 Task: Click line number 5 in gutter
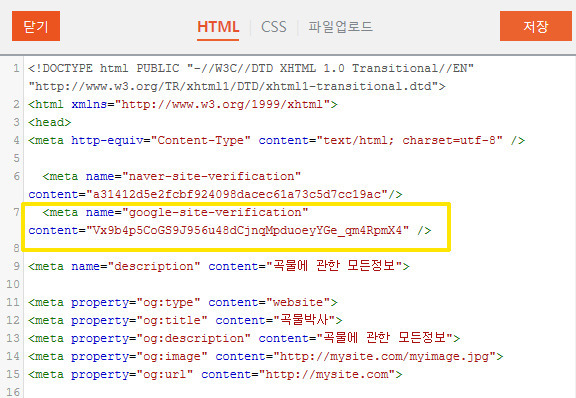coord(17,158)
